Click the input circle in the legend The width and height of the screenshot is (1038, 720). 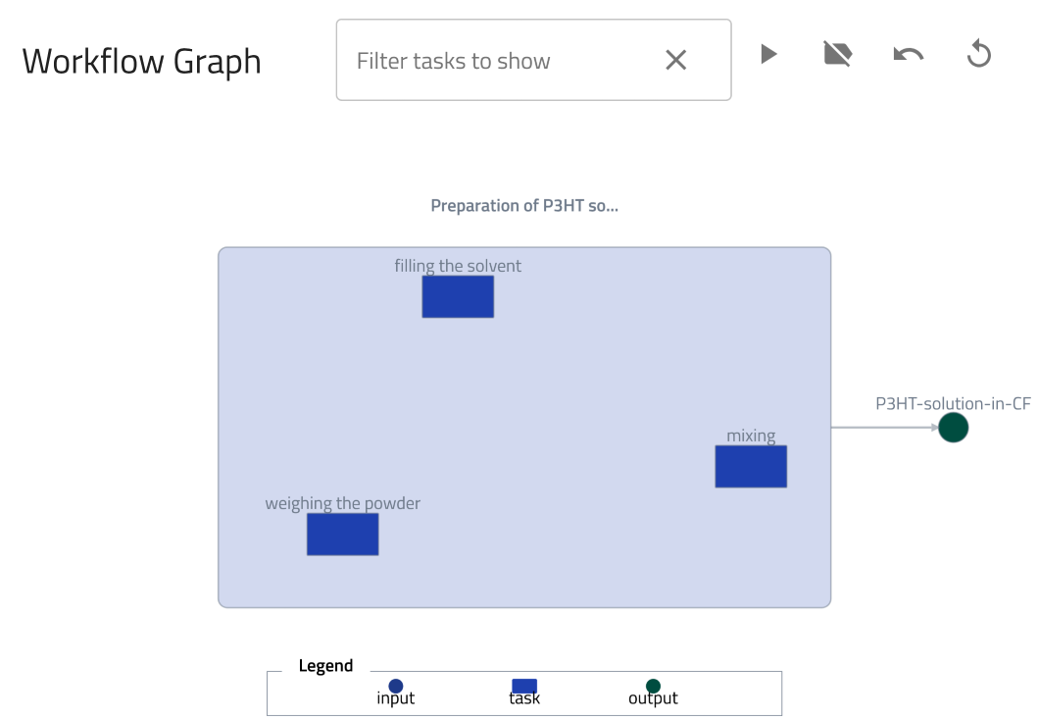396,686
